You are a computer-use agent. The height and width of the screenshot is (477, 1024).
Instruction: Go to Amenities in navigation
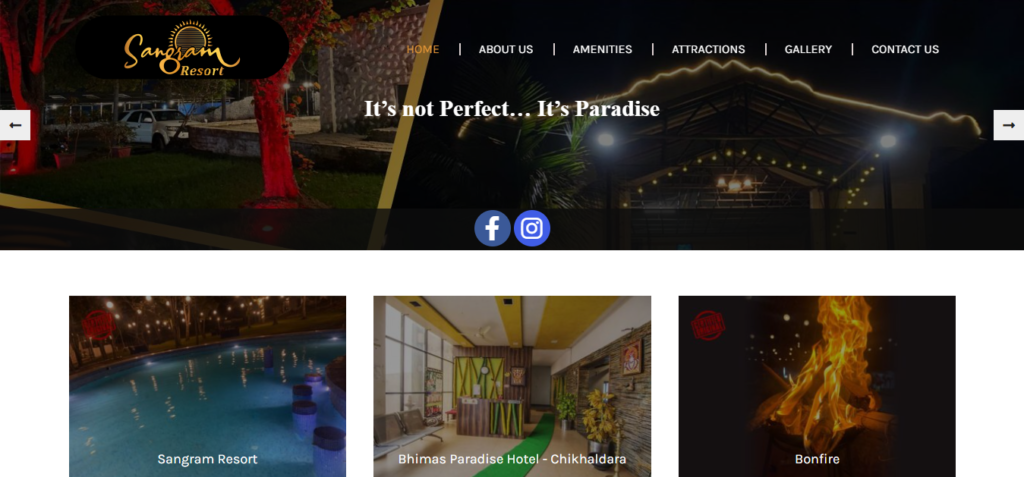(x=602, y=49)
